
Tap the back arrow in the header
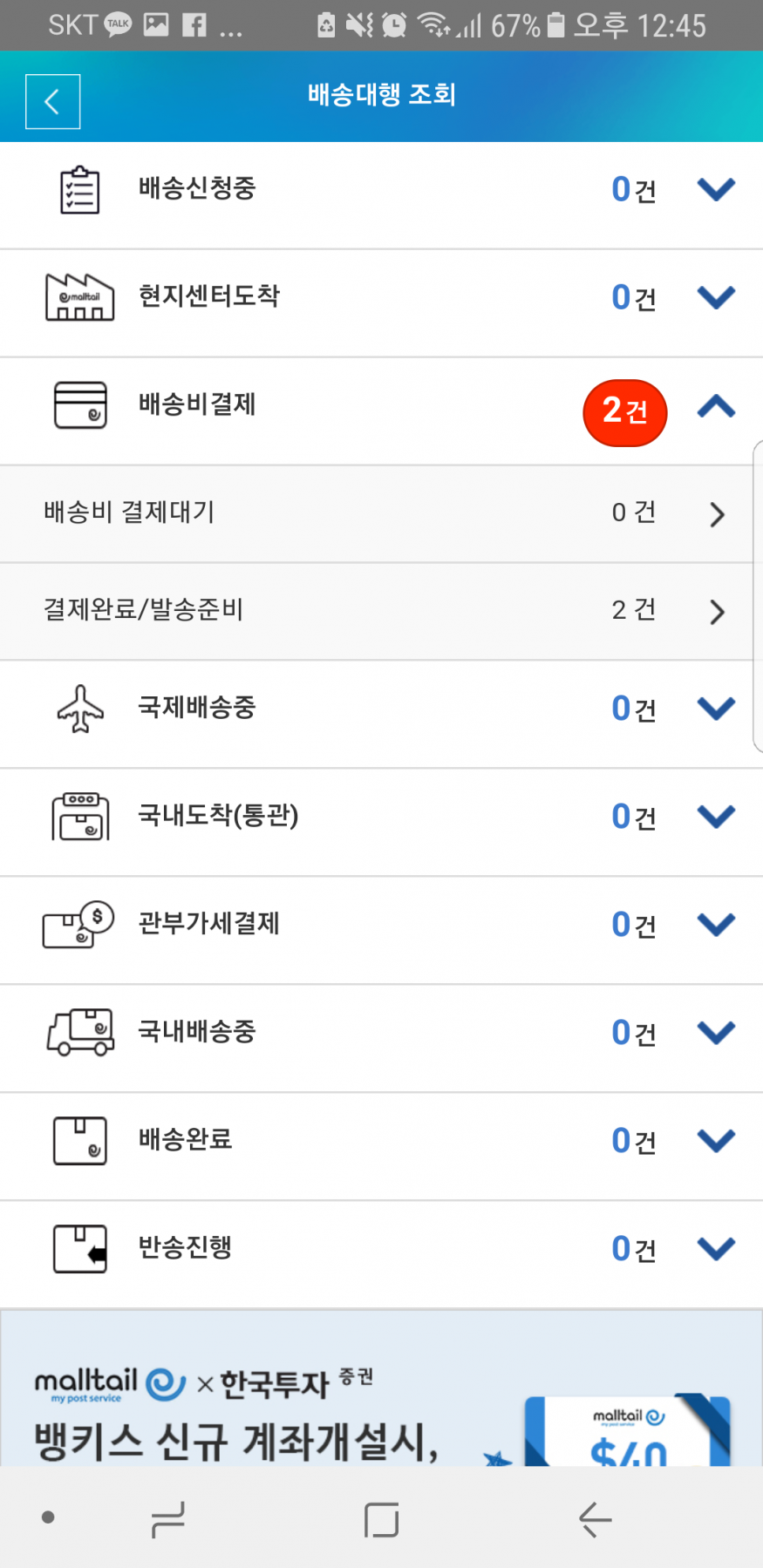(52, 102)
